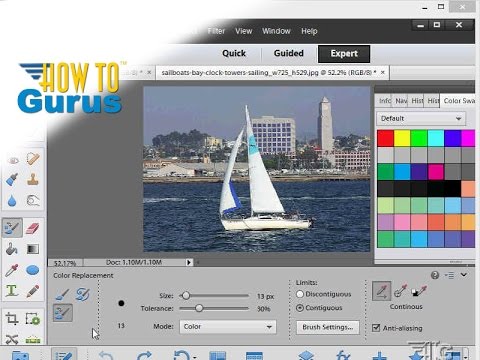Collapse tool options with chevron arrow

464,275
